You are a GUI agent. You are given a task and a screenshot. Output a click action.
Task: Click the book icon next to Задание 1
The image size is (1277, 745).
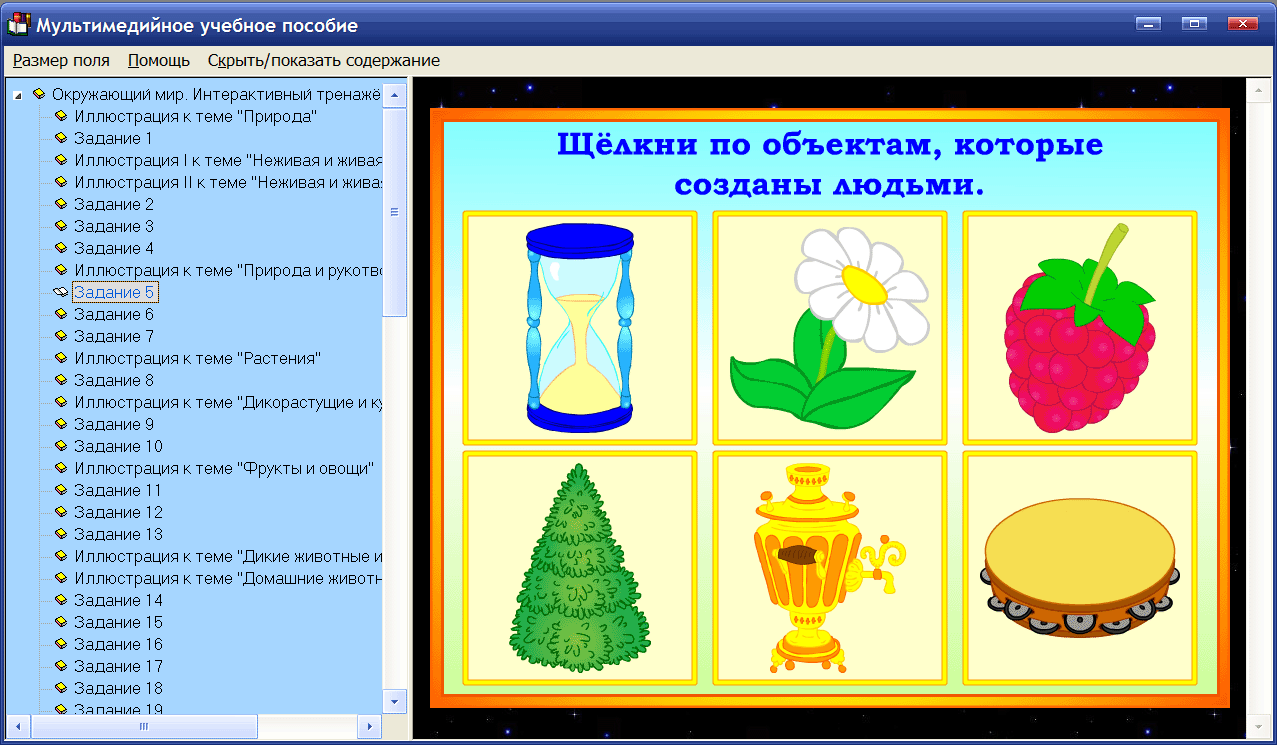coord(60,138)
